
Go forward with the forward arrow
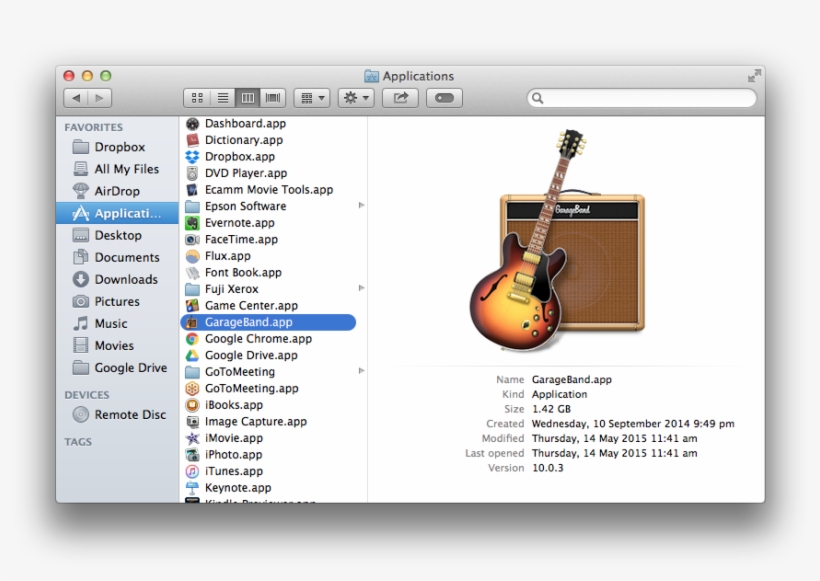tap(99, 98)
